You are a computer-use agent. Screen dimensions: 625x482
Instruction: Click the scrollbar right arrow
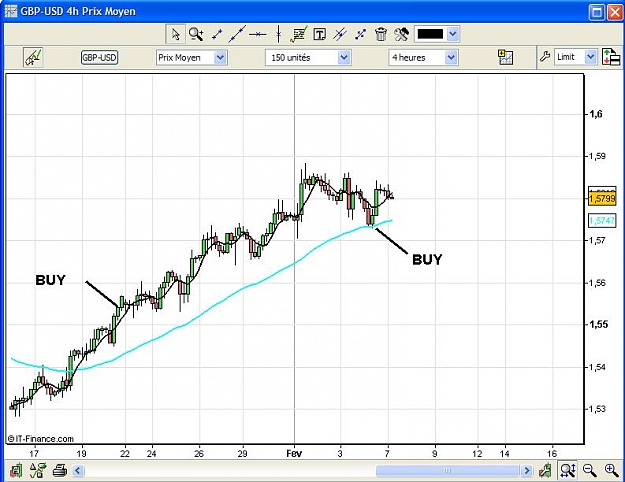[527, 471]
